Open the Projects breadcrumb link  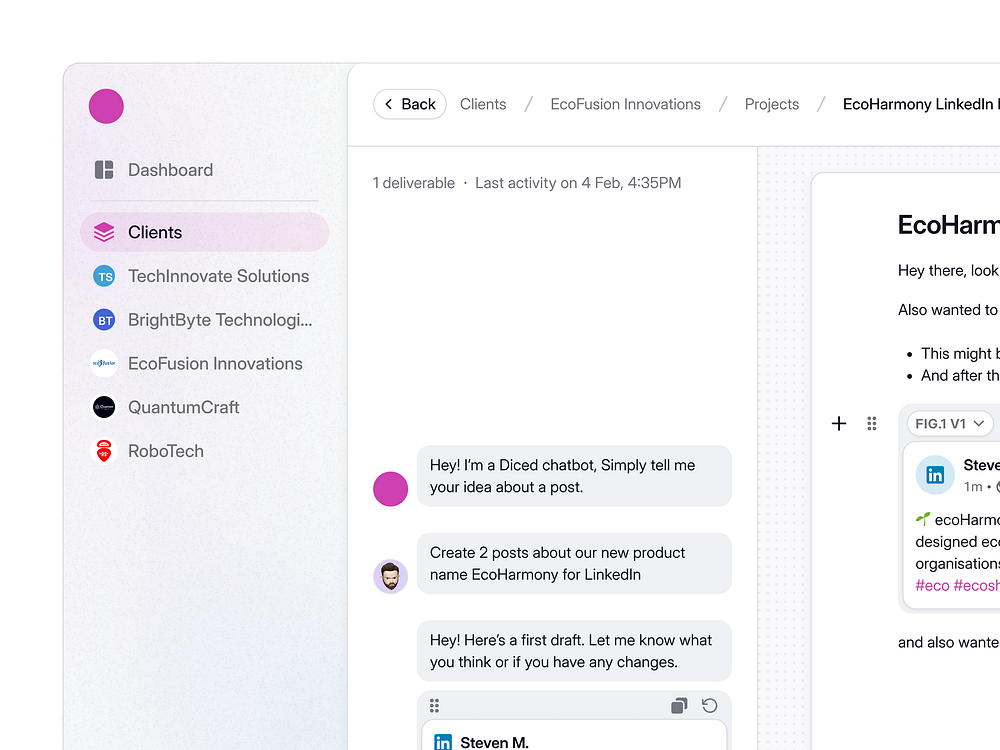[772, 104]
